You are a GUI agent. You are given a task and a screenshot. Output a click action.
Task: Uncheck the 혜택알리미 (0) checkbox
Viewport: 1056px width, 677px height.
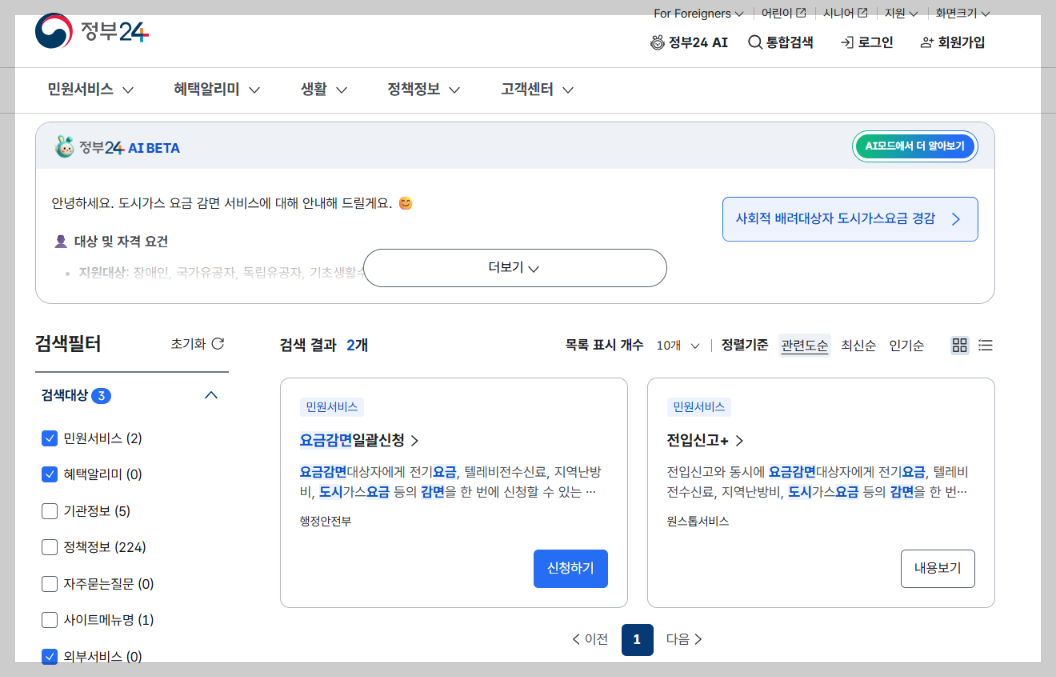click(49, 474)
